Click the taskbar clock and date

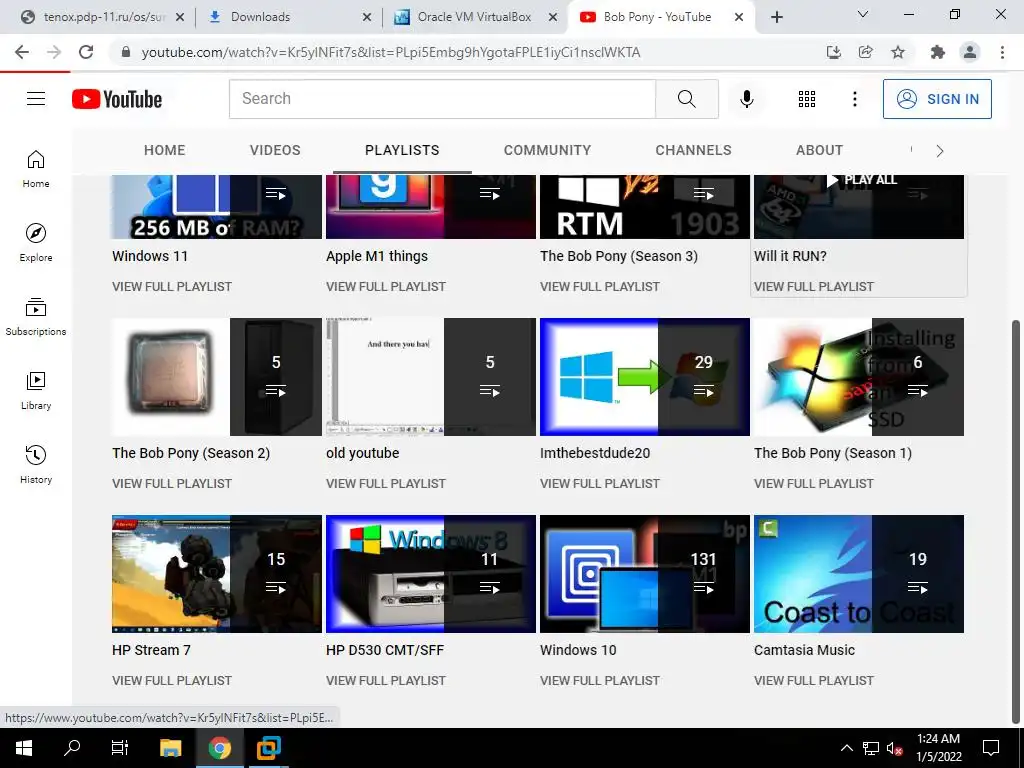[938, 748]
